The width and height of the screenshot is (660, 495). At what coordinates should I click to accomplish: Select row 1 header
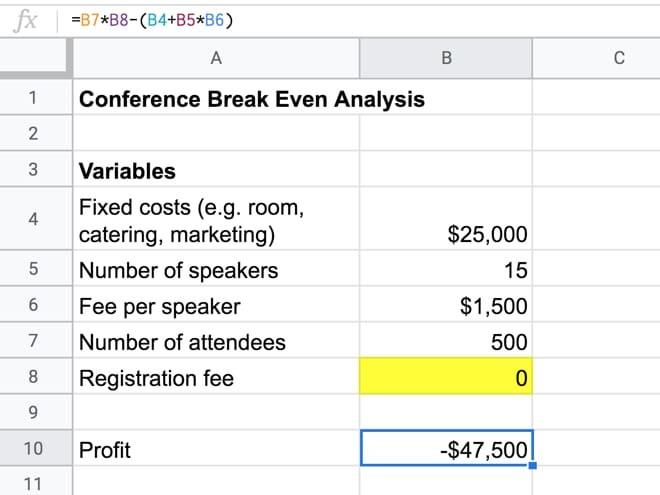point(34,98)
